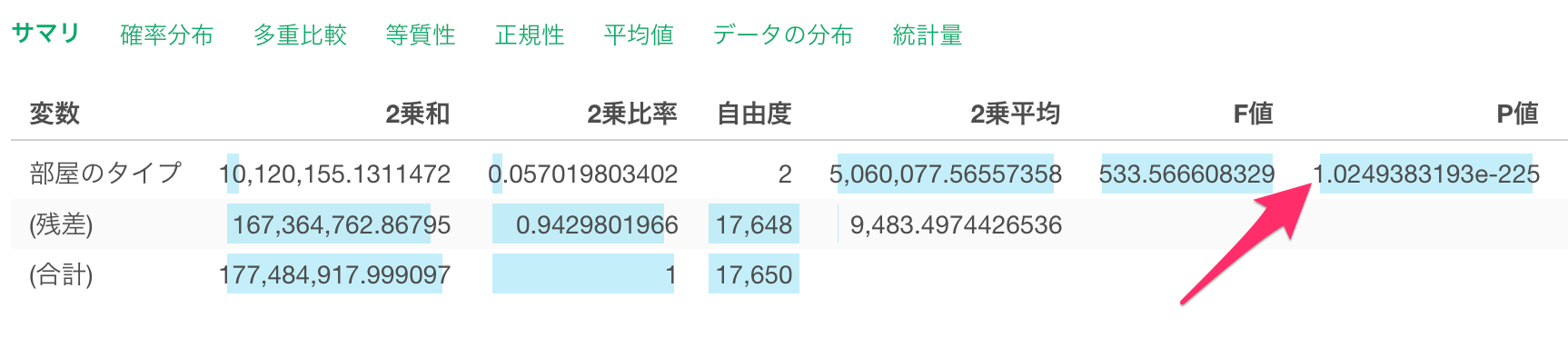Open the サマリ tab
This screenshot has height=338, width=1568.
pos(45,34)
